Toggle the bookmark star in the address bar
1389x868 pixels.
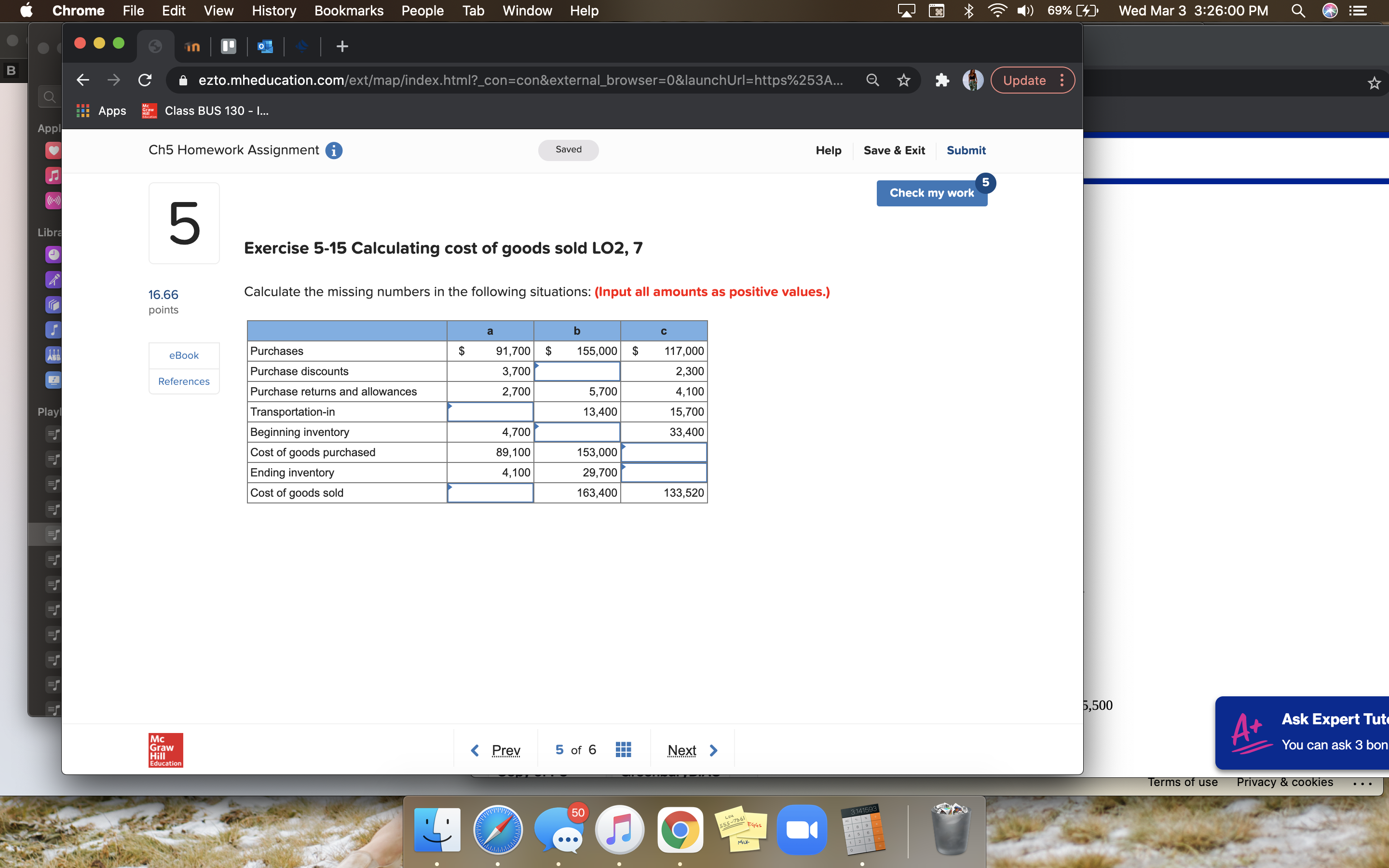(x=903, y=80)
